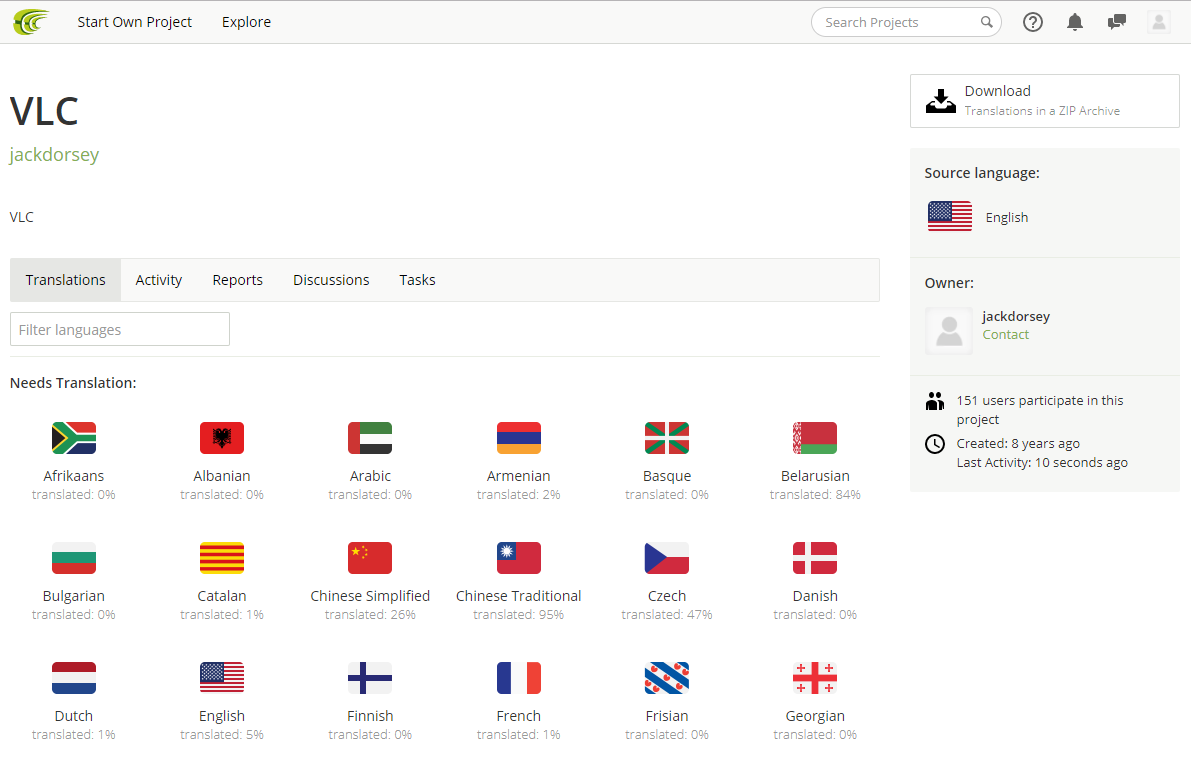Switch to the Activity tab
This screenshot has width=1191, height=770.
pos(159,280)
